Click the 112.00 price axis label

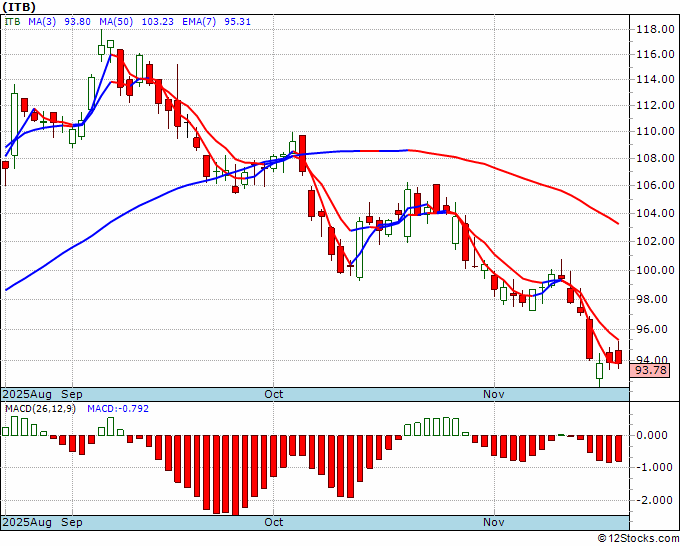pos(655,105)
